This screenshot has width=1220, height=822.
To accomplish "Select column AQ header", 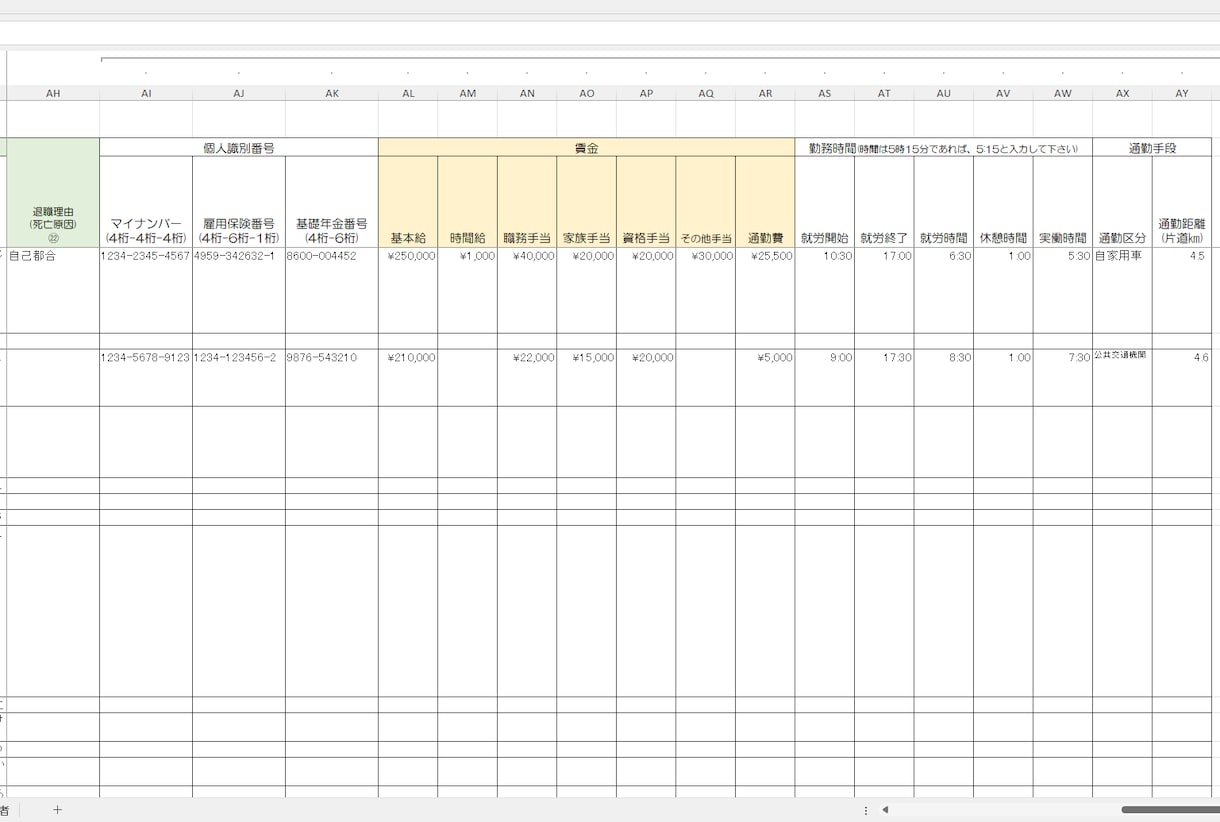I will [x=706, y=93].
